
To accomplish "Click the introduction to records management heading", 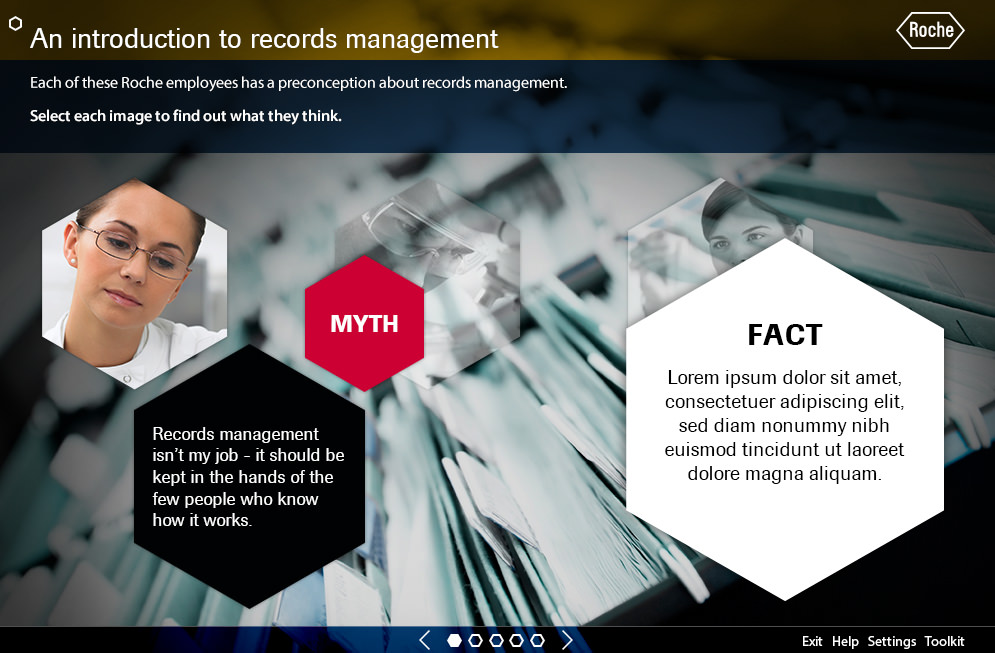I will click(x=264, y=38).
